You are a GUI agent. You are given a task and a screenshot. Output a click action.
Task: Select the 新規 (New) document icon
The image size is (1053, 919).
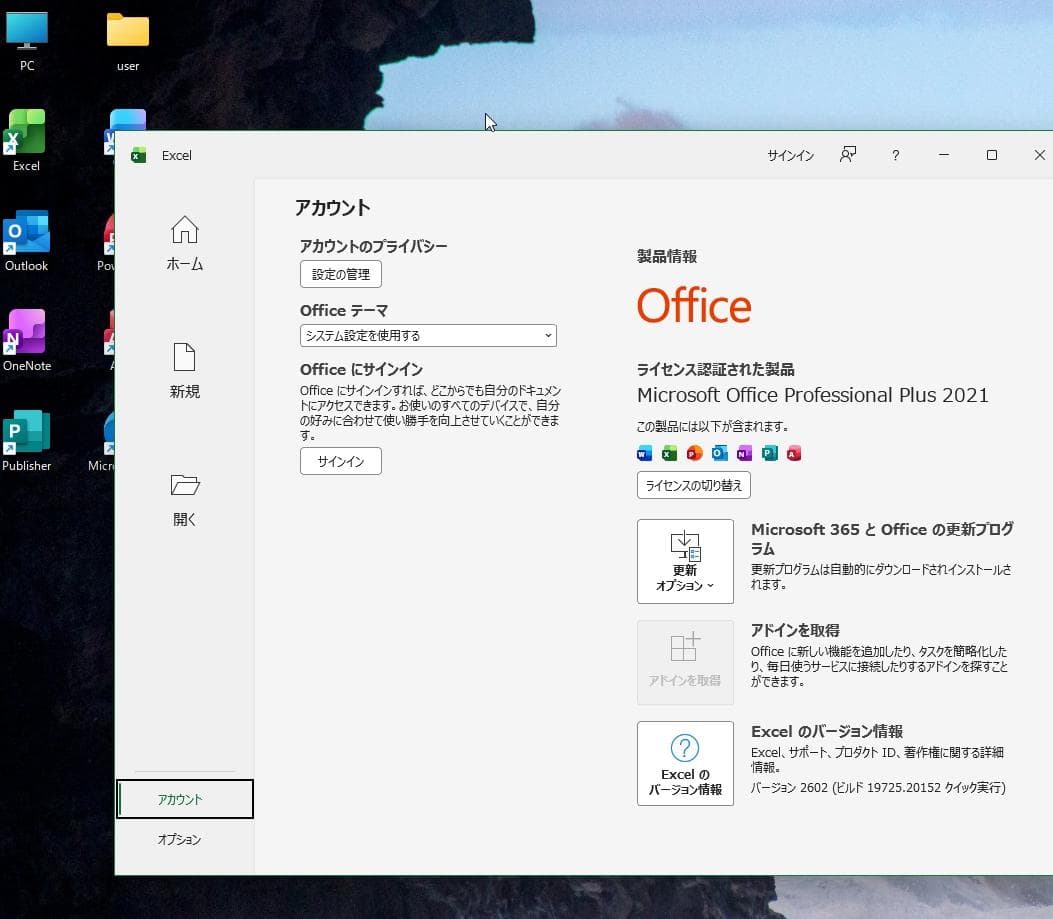(x=185, y=357)
